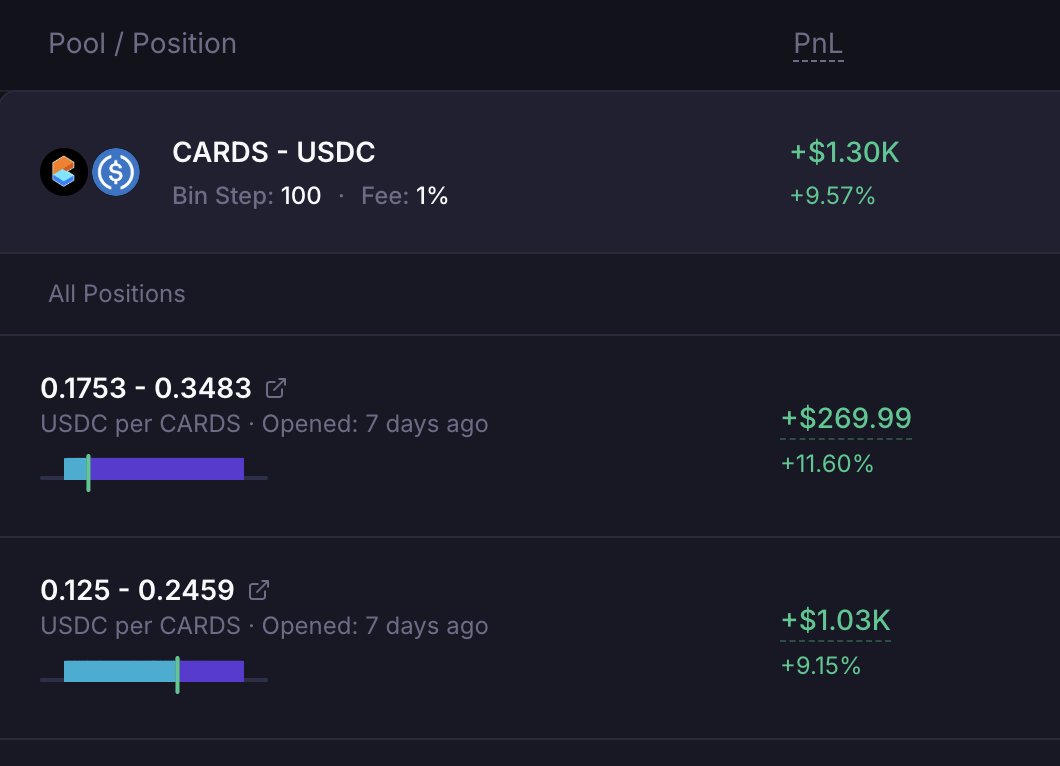Click the +$269.99 PnL value
The image size is (1060, 766).
click(846, 418)
